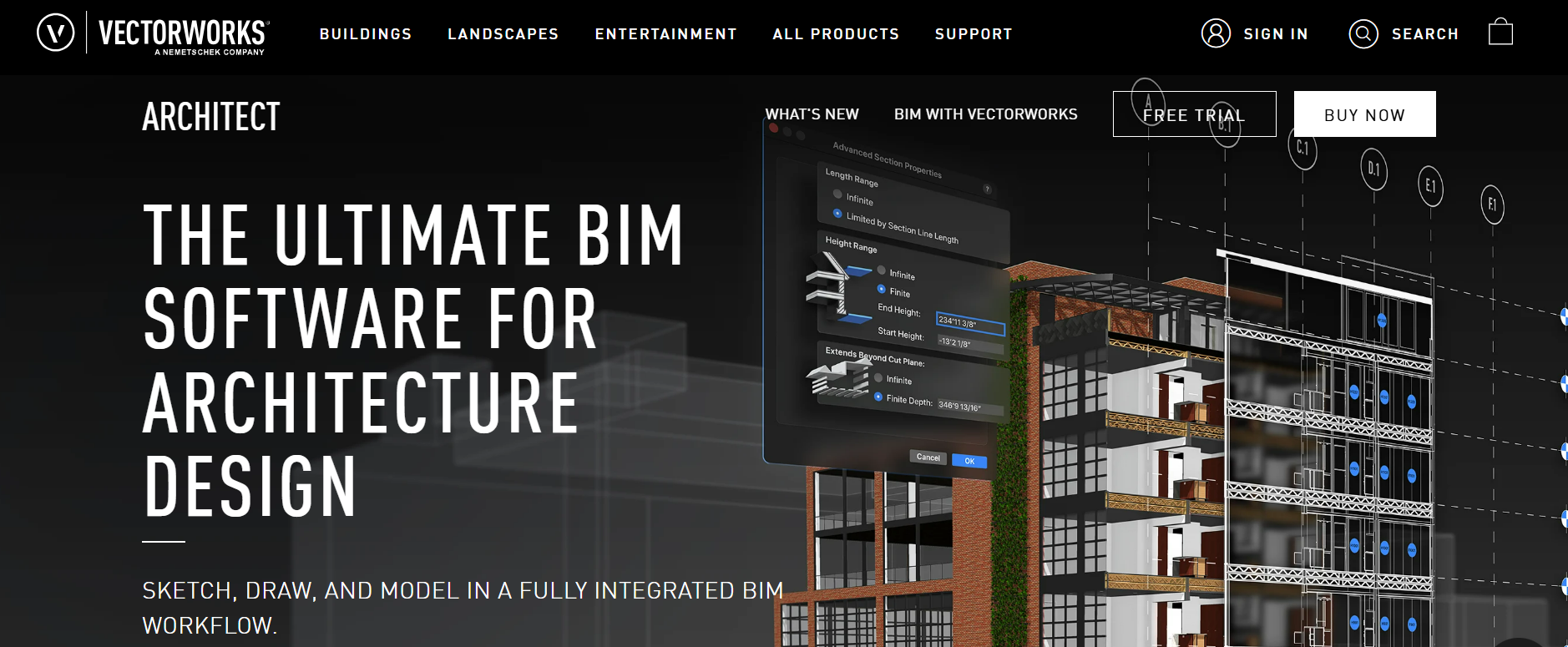Click the End Height input field
Image resolution: width=1568 pixels, height=647 pixels.
click(970, 324)
